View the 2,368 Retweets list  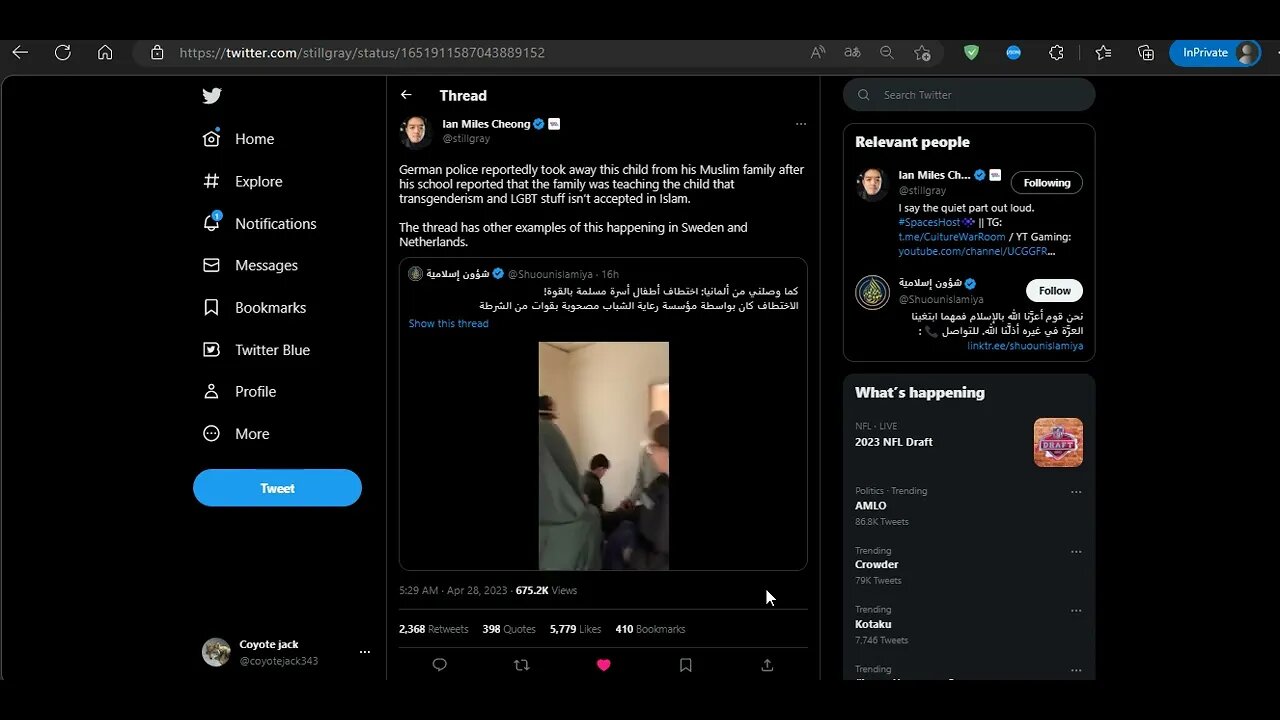[433, 629]
